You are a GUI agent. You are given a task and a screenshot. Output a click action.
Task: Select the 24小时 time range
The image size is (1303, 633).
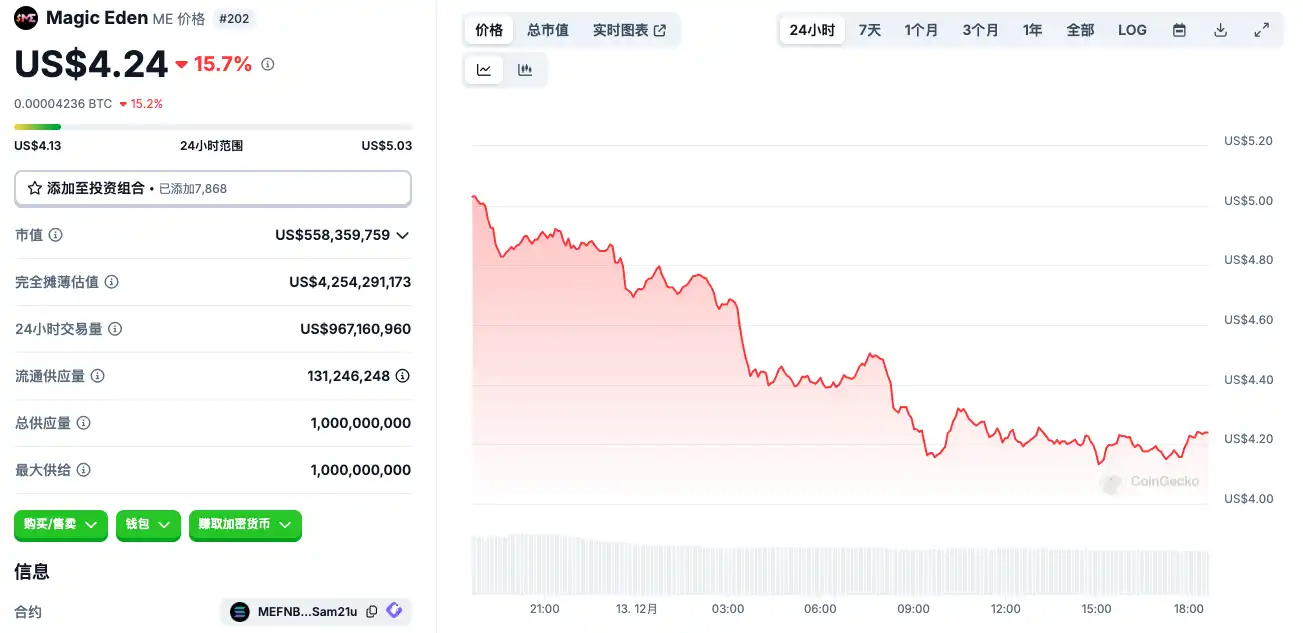(x=812, y=30)
